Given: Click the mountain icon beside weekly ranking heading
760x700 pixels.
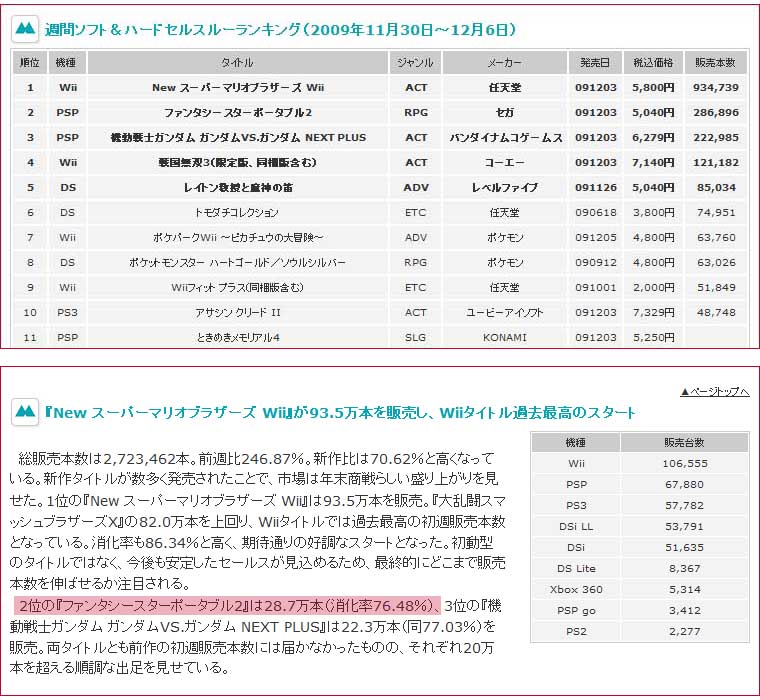Looking at the screenshot, I should pos(25,29).
